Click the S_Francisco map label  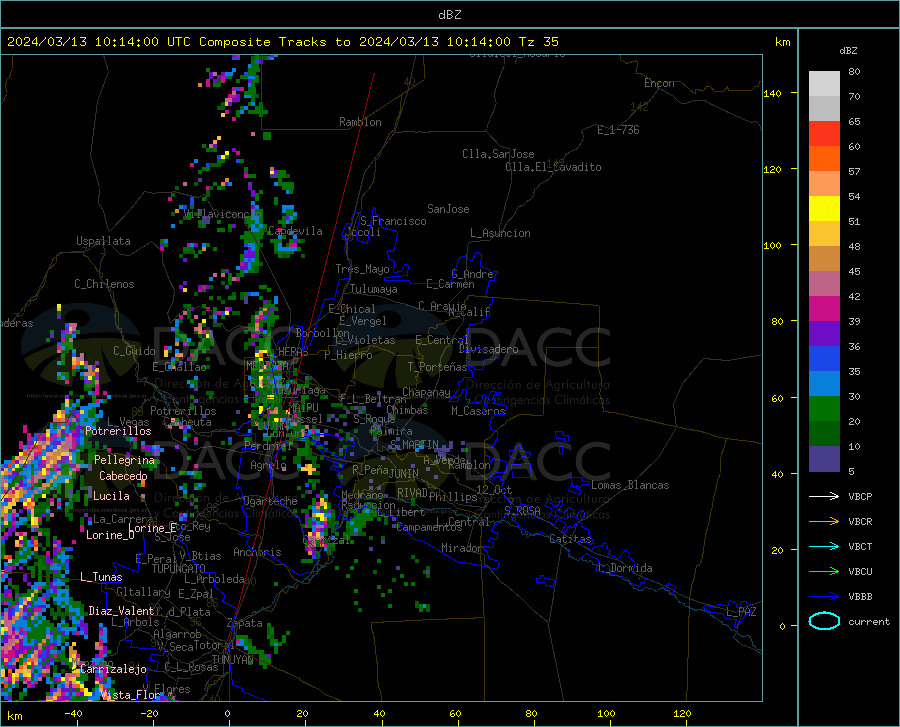click(x=393, y=221)
